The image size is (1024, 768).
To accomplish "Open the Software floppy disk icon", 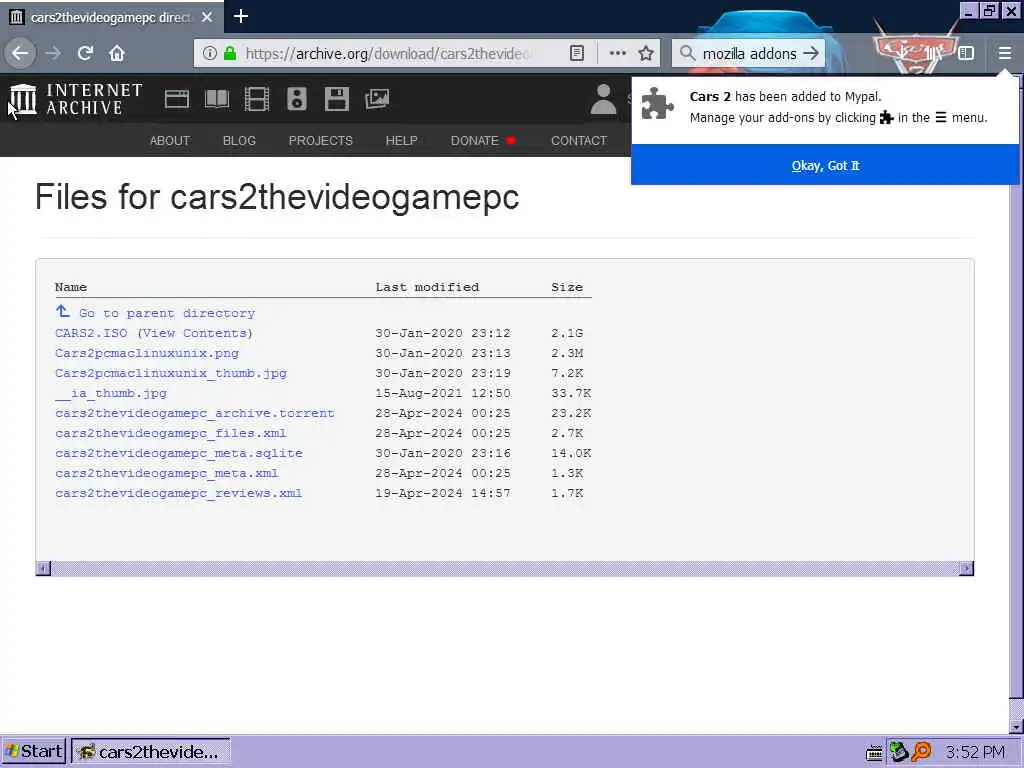I will 337,99.
